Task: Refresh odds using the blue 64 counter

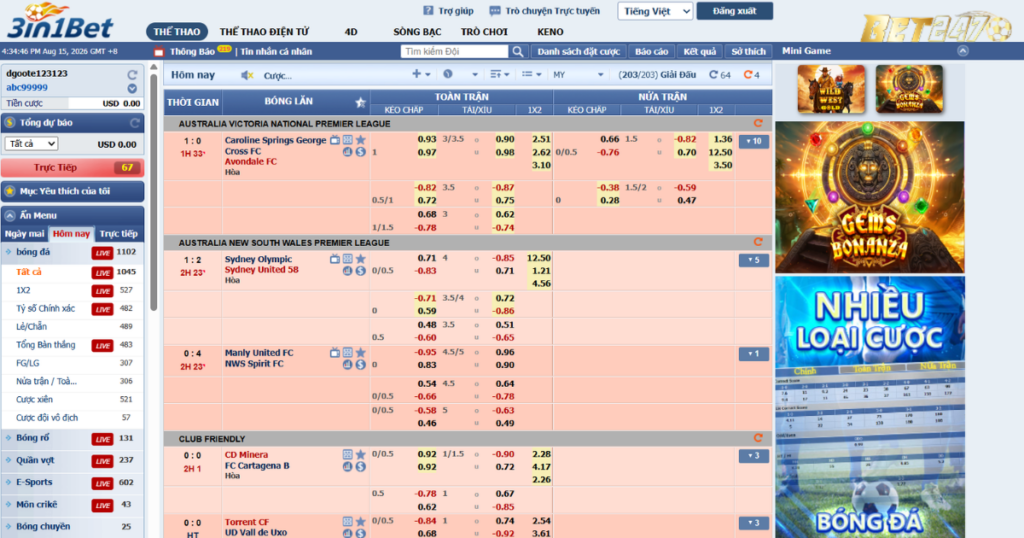Action: click(720, 75)
